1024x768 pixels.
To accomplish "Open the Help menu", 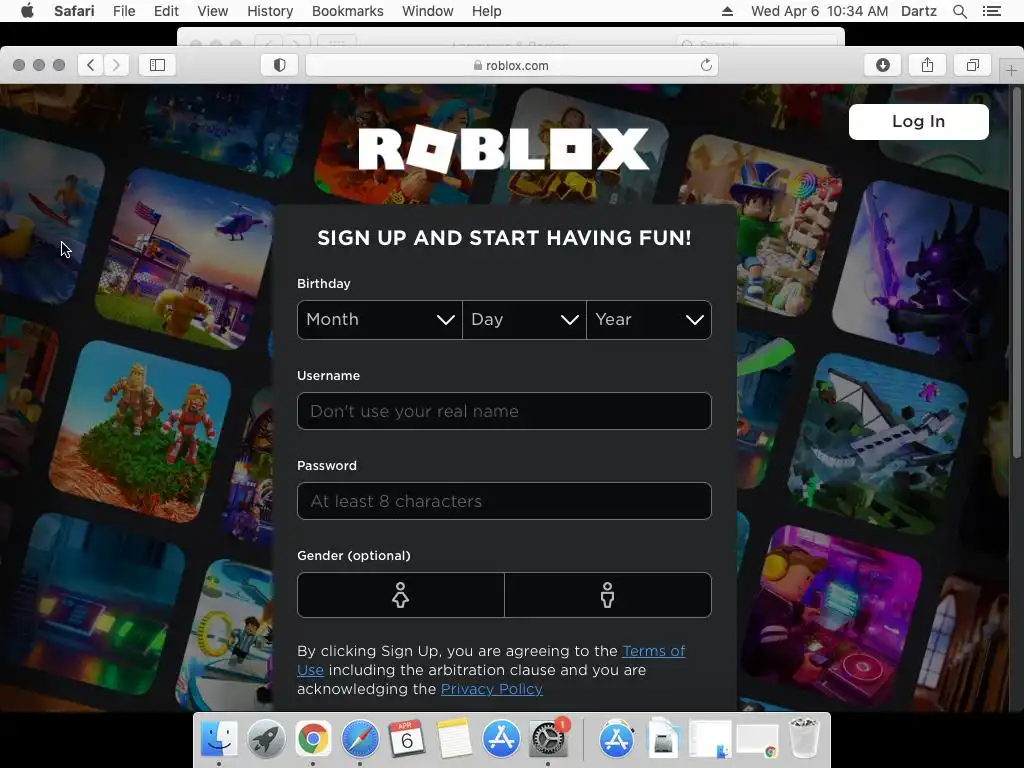I will [x=487, y=11].
